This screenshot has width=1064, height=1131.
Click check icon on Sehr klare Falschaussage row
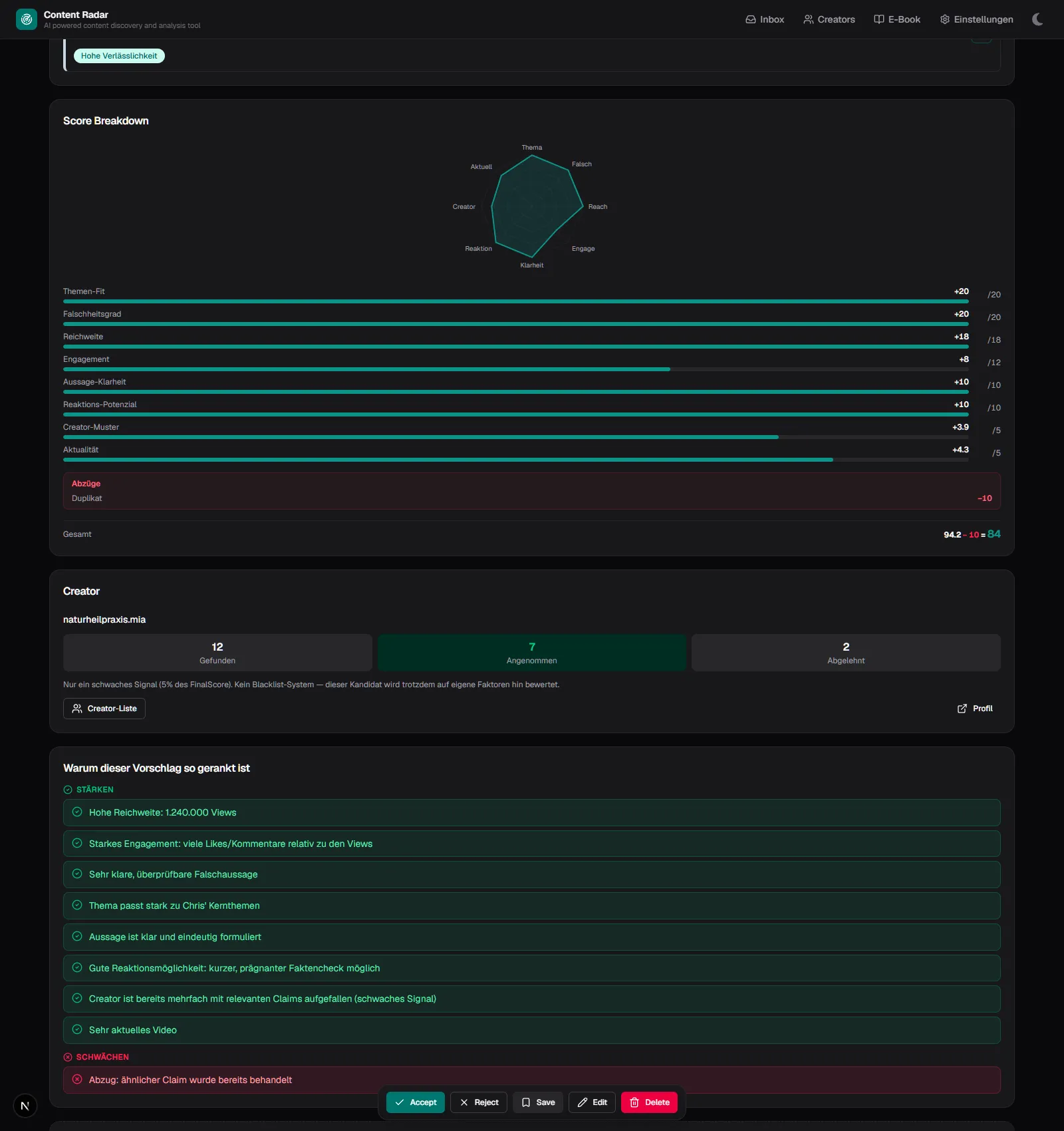(x=77, y=874)
